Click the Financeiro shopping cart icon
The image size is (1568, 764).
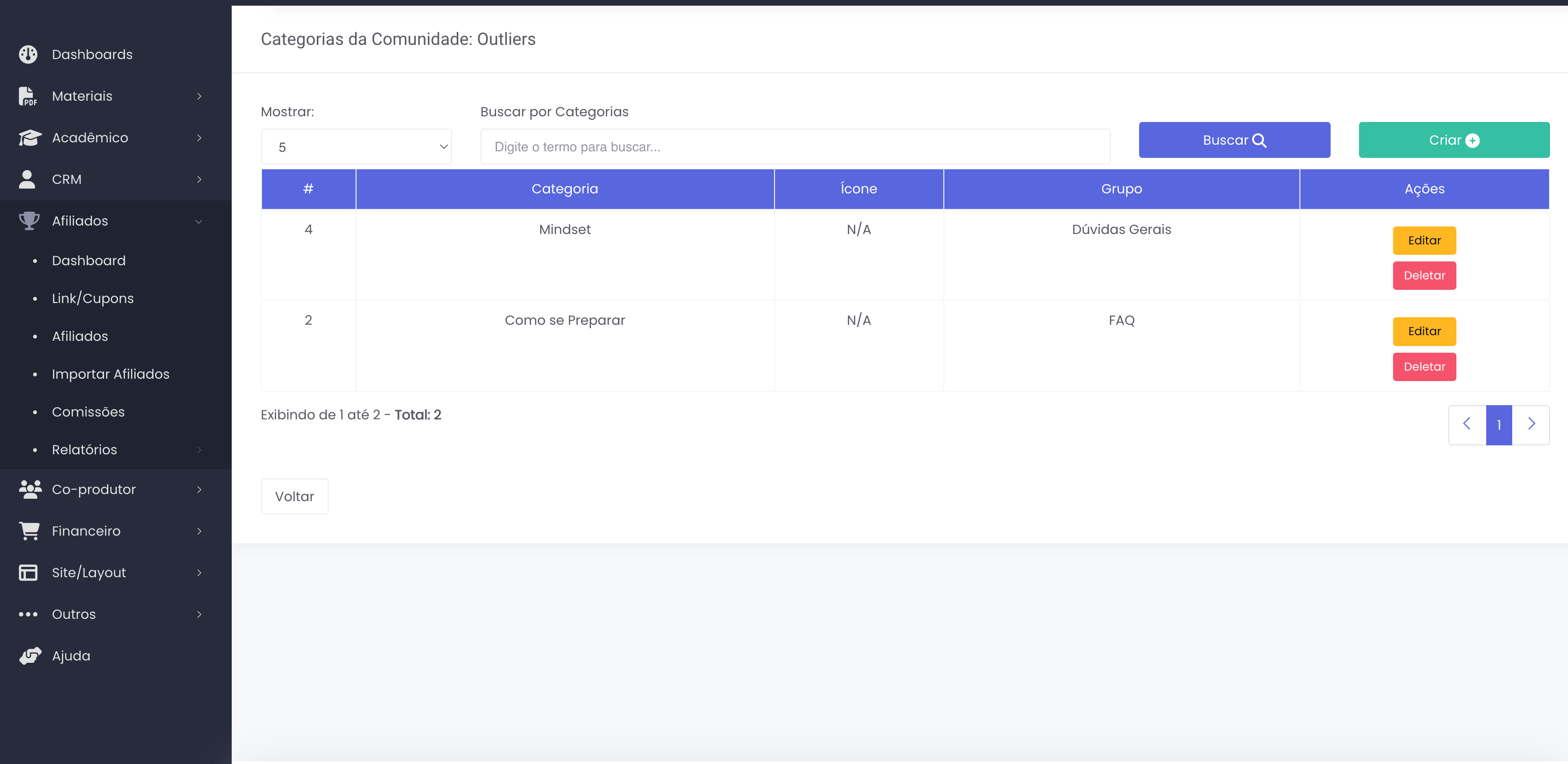click(29, 531)
